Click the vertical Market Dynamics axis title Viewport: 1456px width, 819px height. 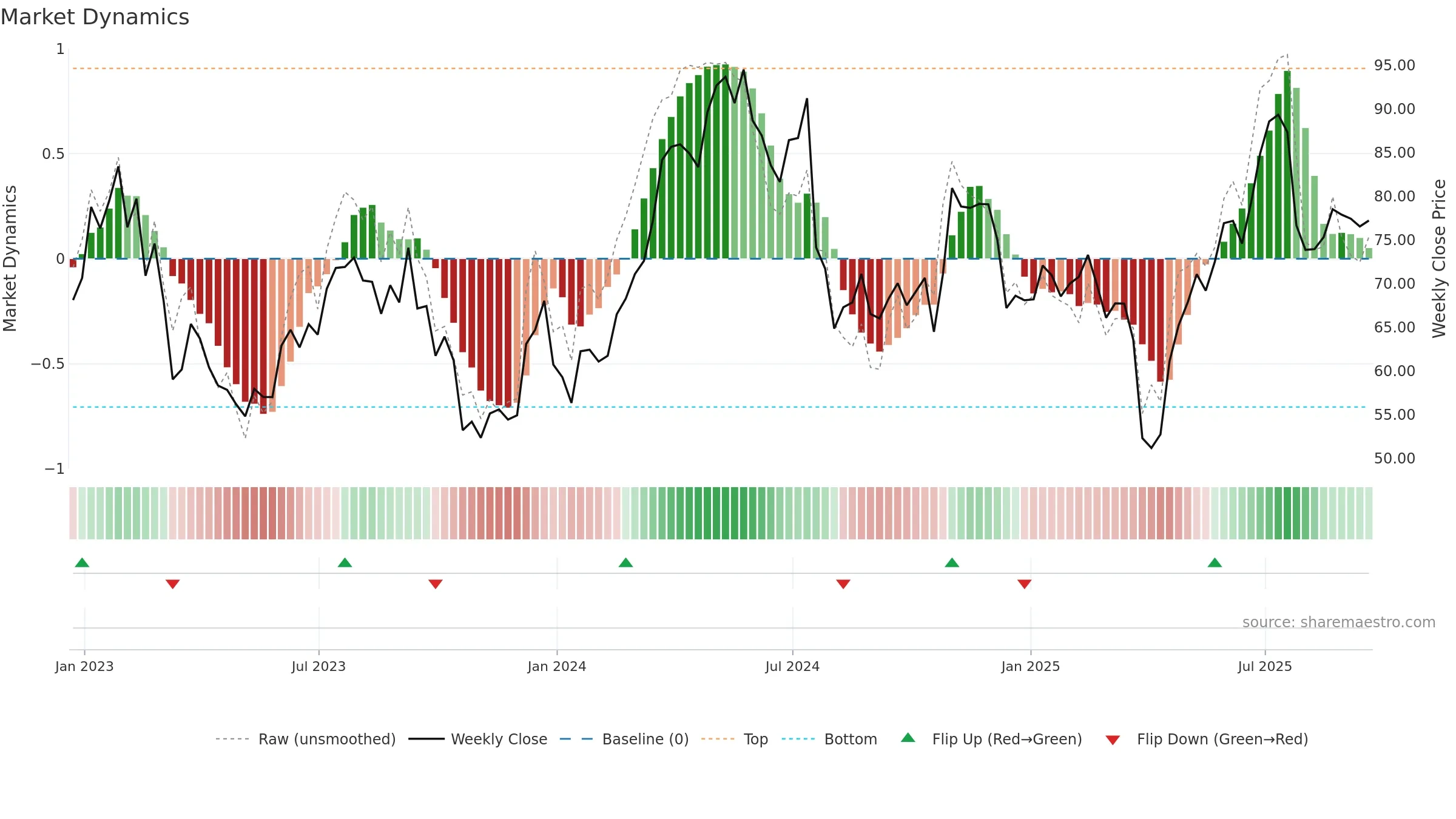point(10,258)
